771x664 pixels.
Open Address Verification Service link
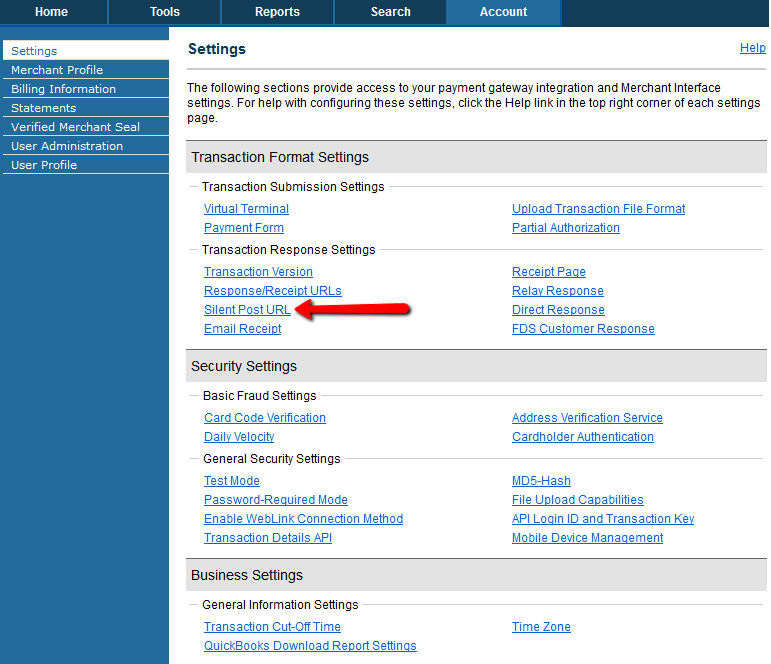[x=587, y=418]
